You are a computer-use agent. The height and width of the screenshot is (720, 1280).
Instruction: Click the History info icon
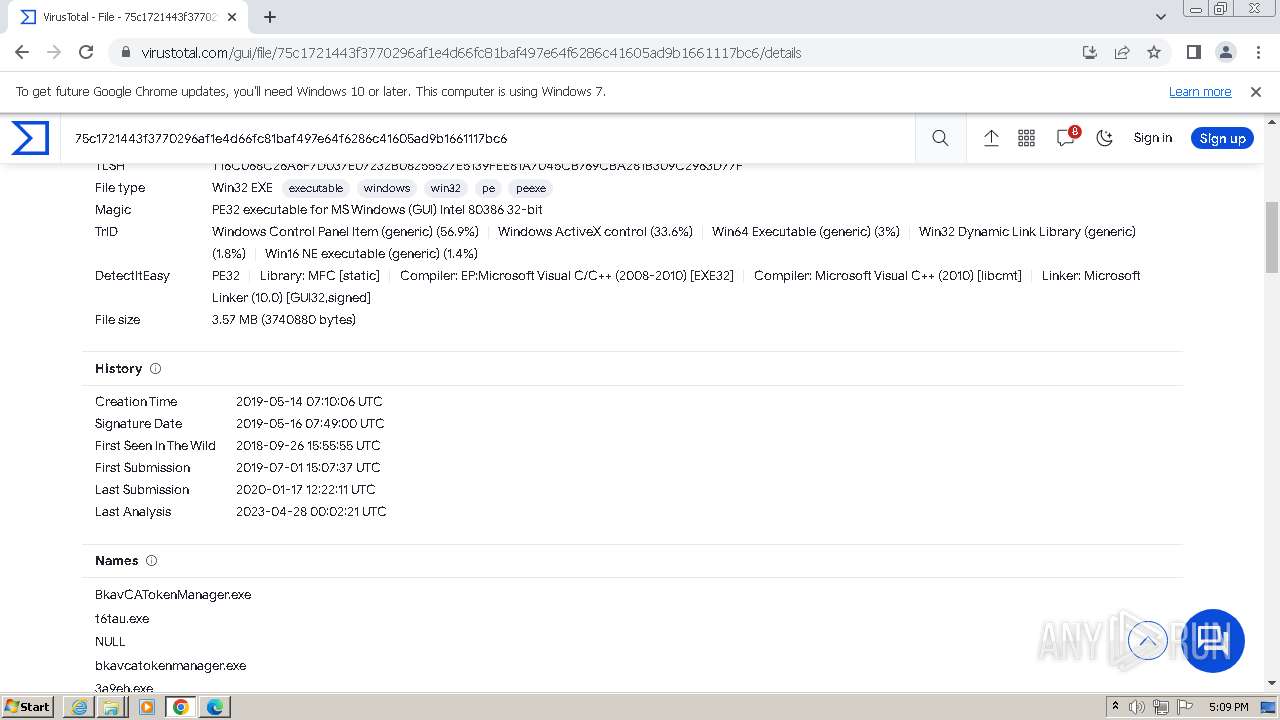(155, 369)
